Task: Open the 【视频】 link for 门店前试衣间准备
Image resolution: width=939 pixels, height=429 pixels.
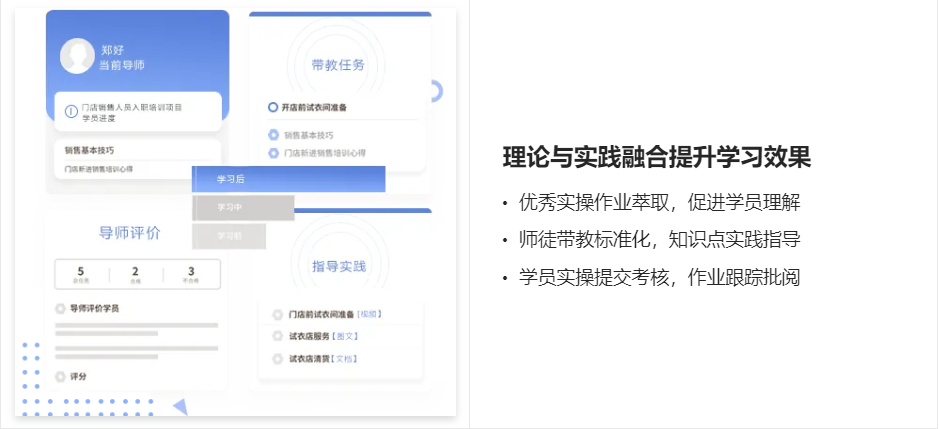Action: click(x=369, y=314)
